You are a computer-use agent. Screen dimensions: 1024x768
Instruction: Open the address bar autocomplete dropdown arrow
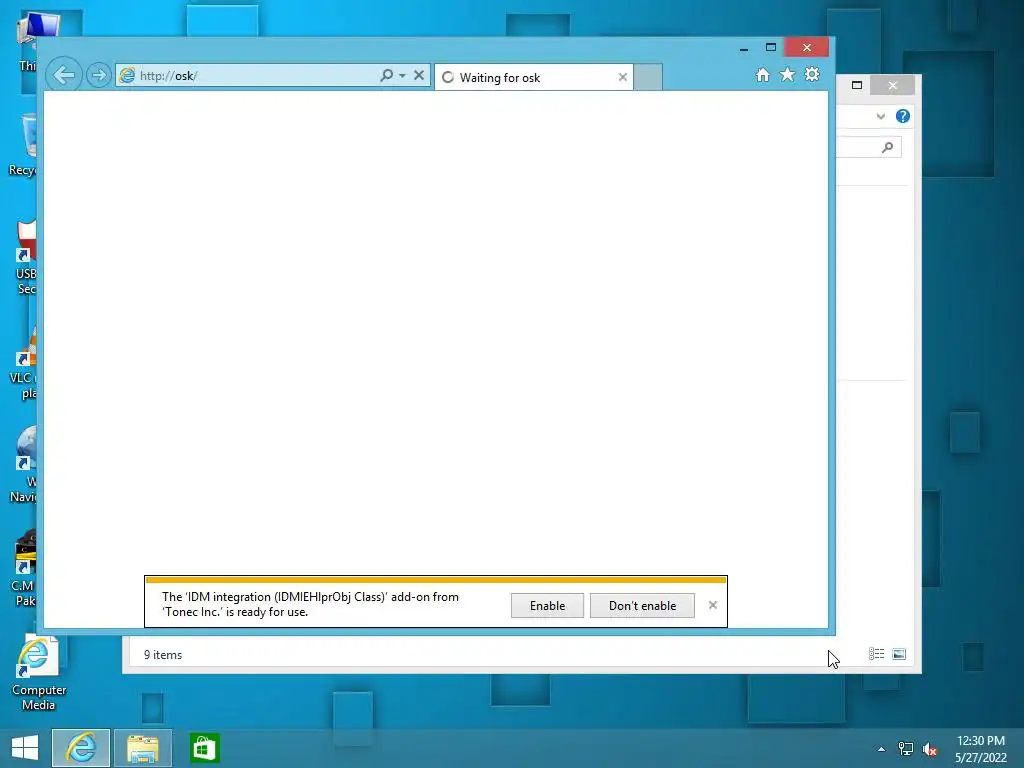click(402, 76)
